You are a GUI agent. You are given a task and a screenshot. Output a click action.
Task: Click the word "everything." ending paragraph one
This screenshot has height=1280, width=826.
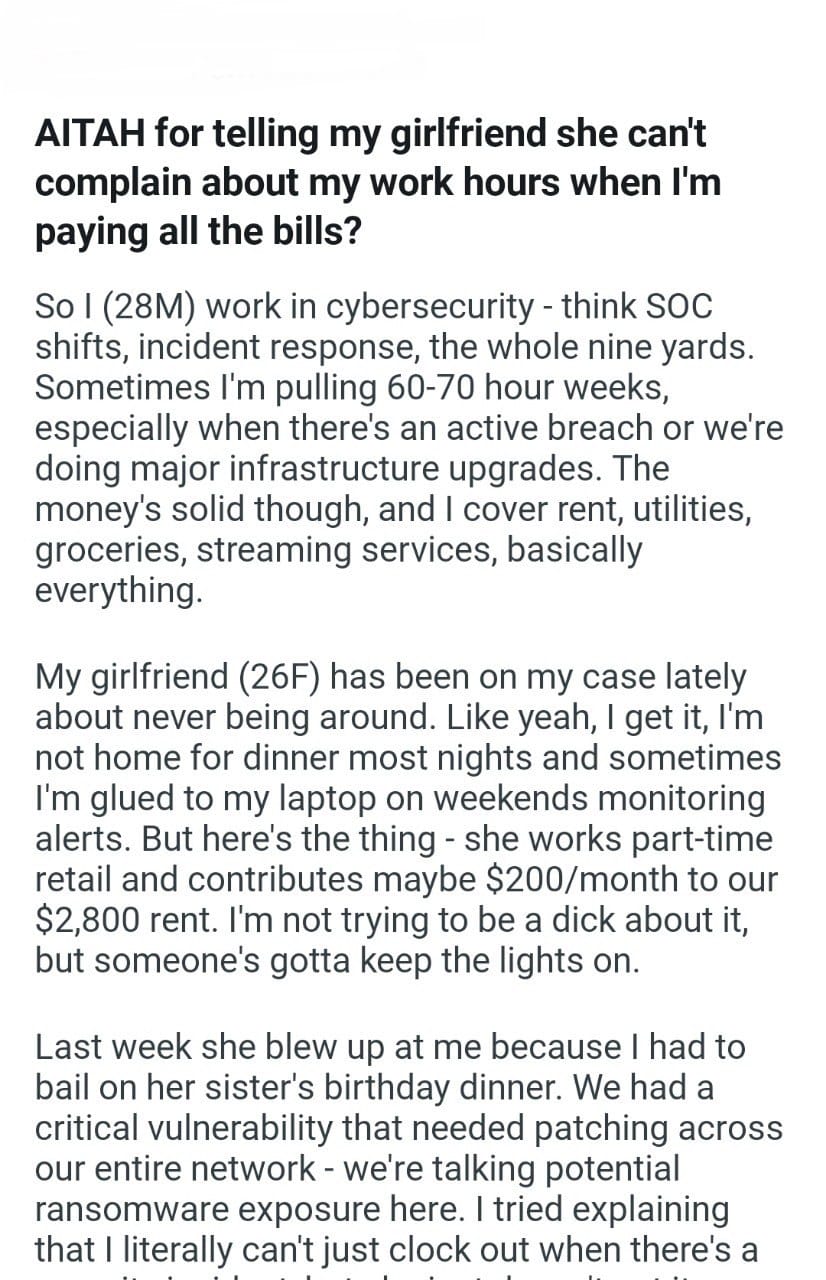[x=118, y=591]
